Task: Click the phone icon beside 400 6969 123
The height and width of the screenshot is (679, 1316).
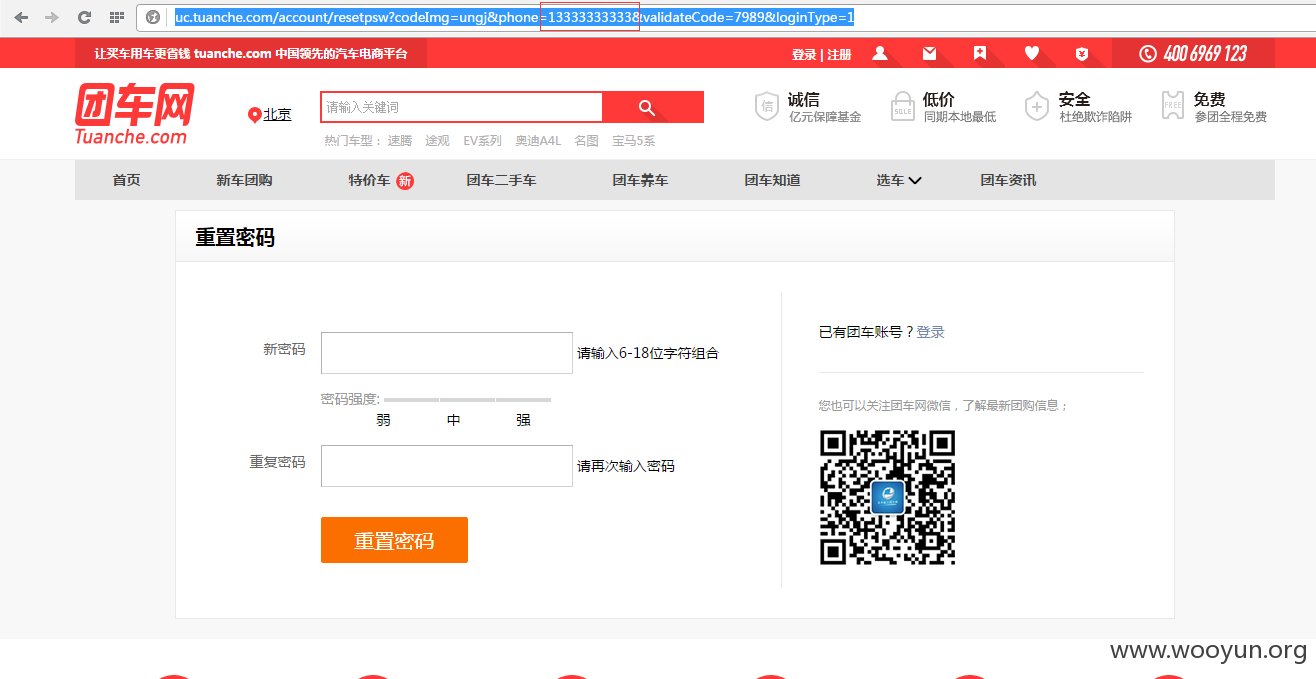Action: pyautogui.click(x=1147, y=53)
